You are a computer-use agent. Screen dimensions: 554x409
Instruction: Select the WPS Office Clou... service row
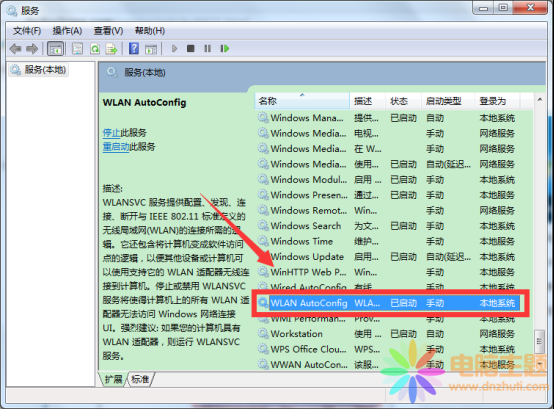pos(388,349)
